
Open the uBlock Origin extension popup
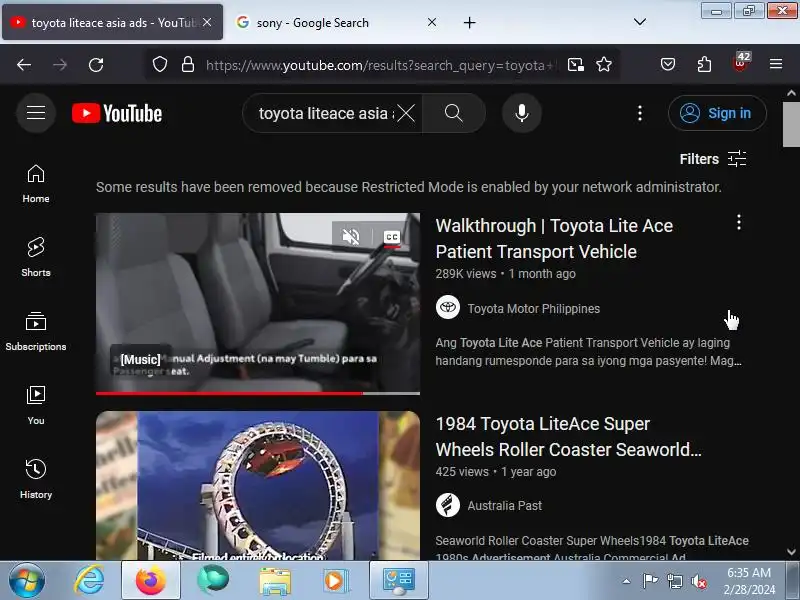click(x=740, y=63)
